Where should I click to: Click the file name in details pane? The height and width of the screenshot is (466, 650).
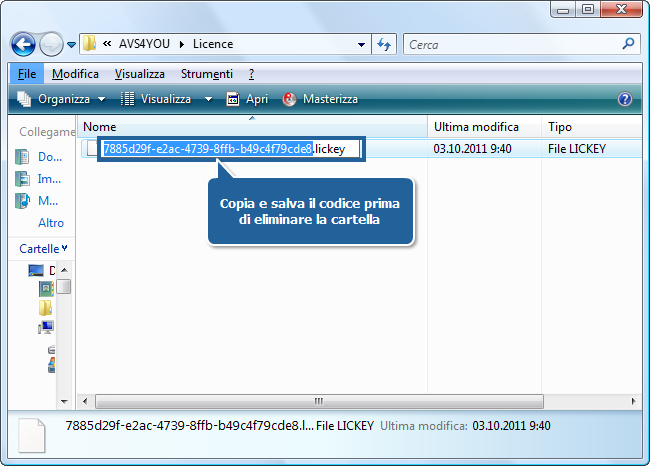[x=189, y=426]
